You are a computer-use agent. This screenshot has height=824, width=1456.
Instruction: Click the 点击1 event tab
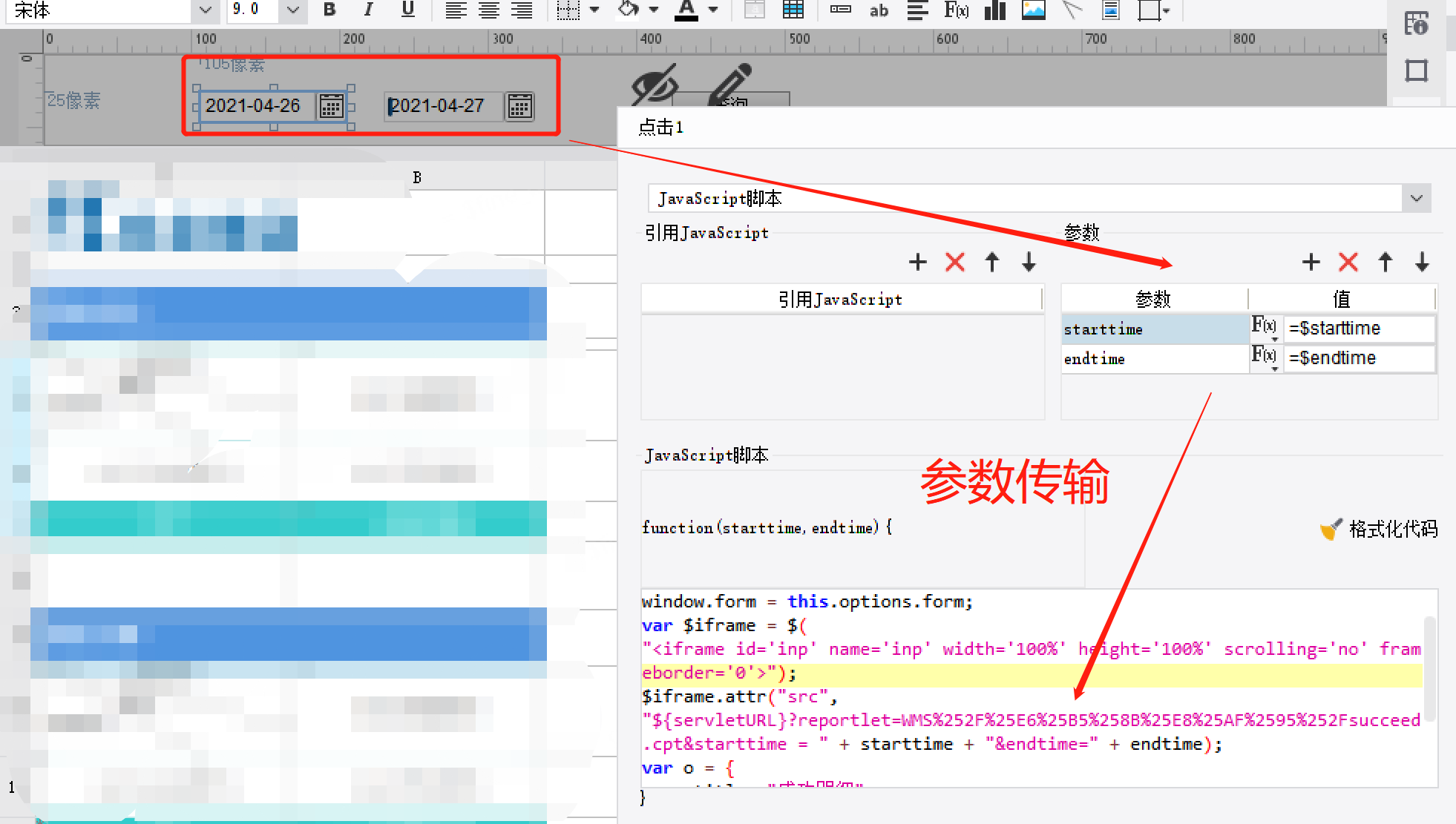point(661,128)
